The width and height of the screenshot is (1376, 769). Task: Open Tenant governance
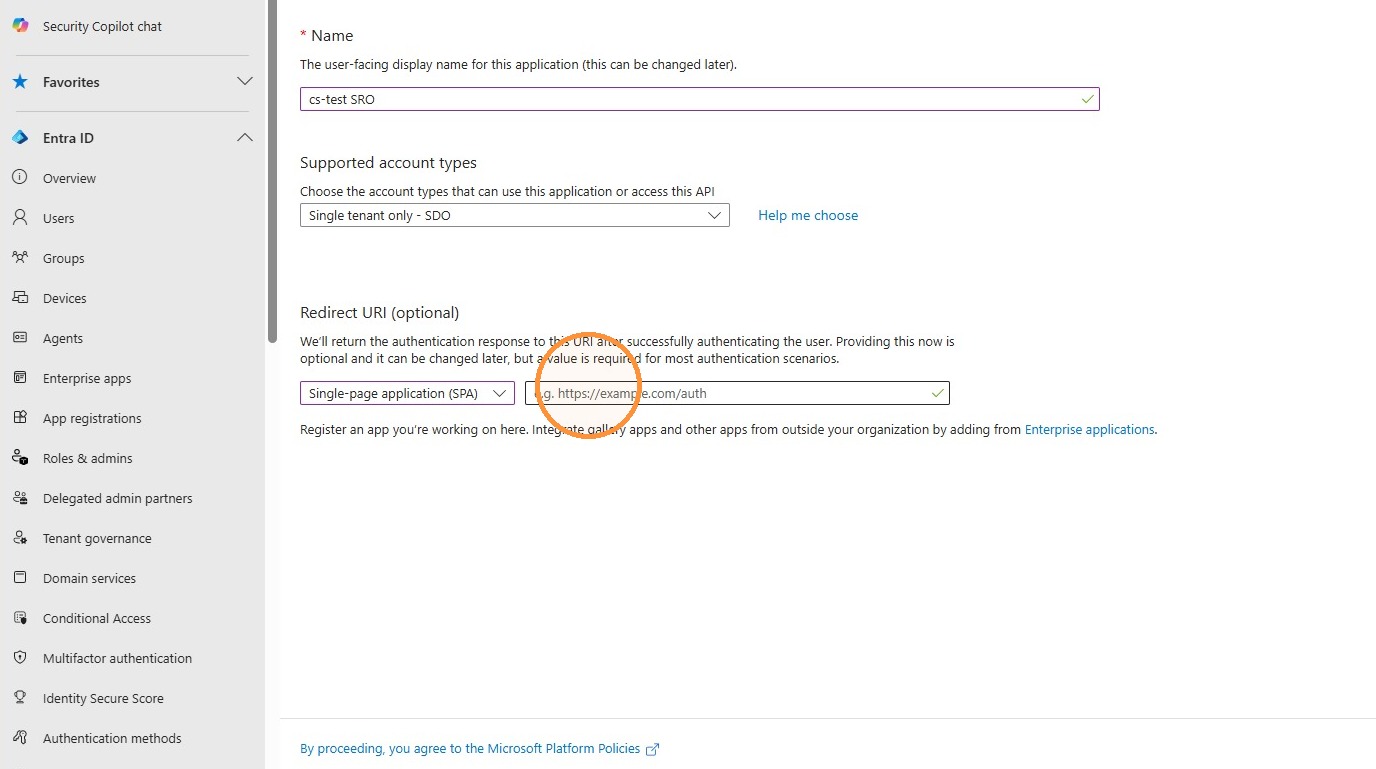coord(97,539)
